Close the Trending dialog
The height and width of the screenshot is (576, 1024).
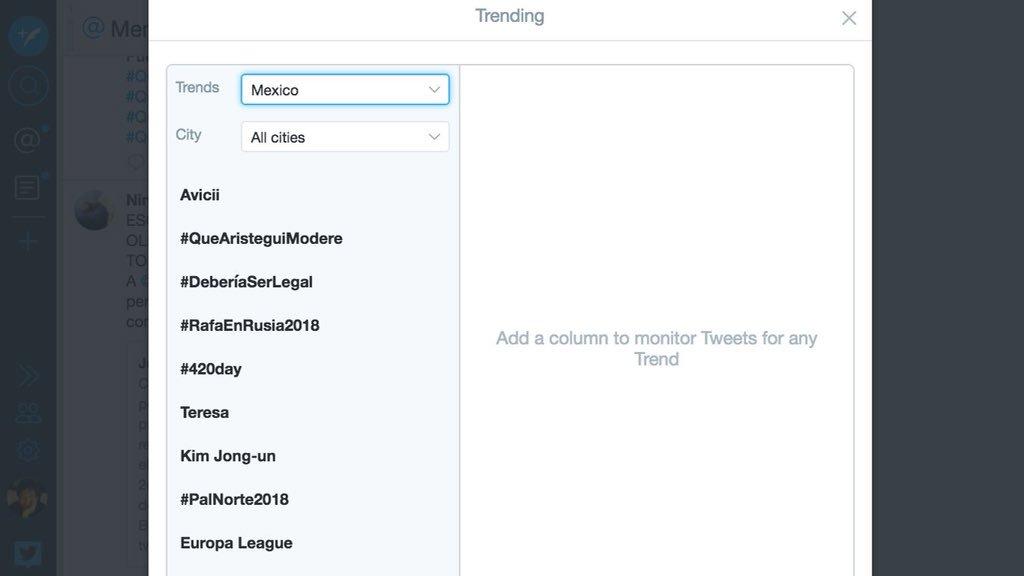[x=849, y=18]
